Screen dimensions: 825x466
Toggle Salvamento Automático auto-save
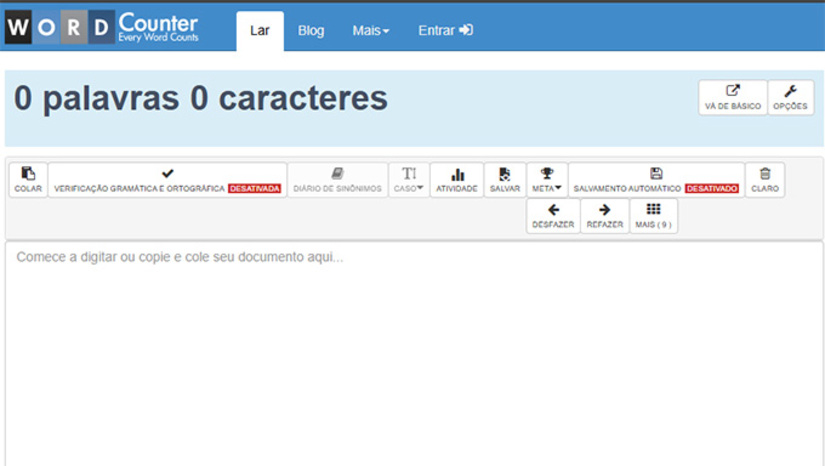pyautogui.click(x=656, y=180)
